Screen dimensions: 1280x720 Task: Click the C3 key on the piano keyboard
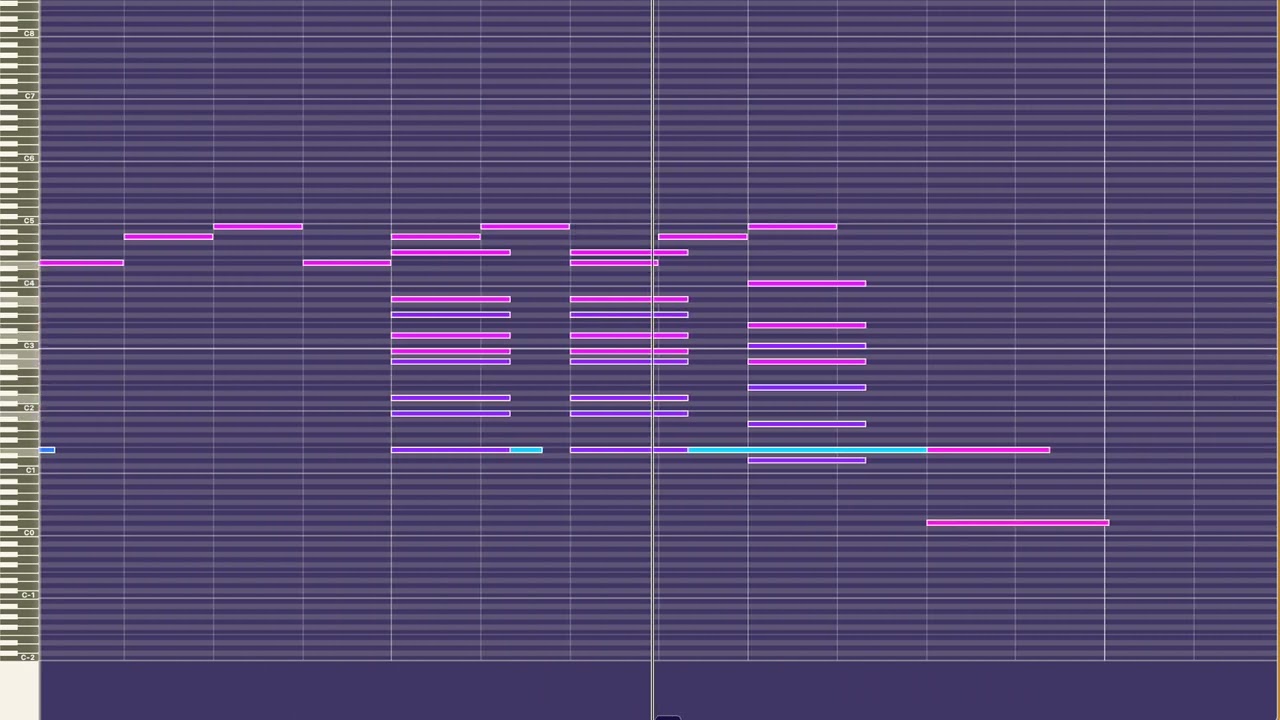(20, 346)
